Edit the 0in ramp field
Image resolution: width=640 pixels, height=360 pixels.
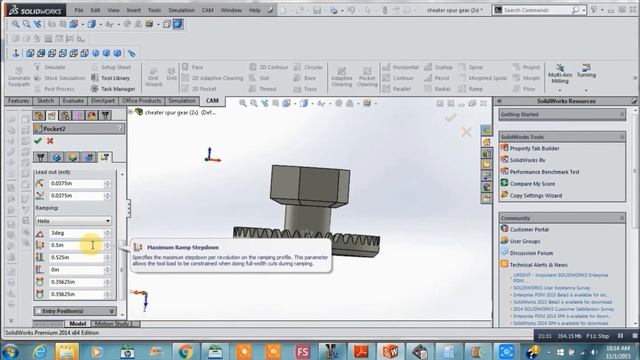[76, 270]
